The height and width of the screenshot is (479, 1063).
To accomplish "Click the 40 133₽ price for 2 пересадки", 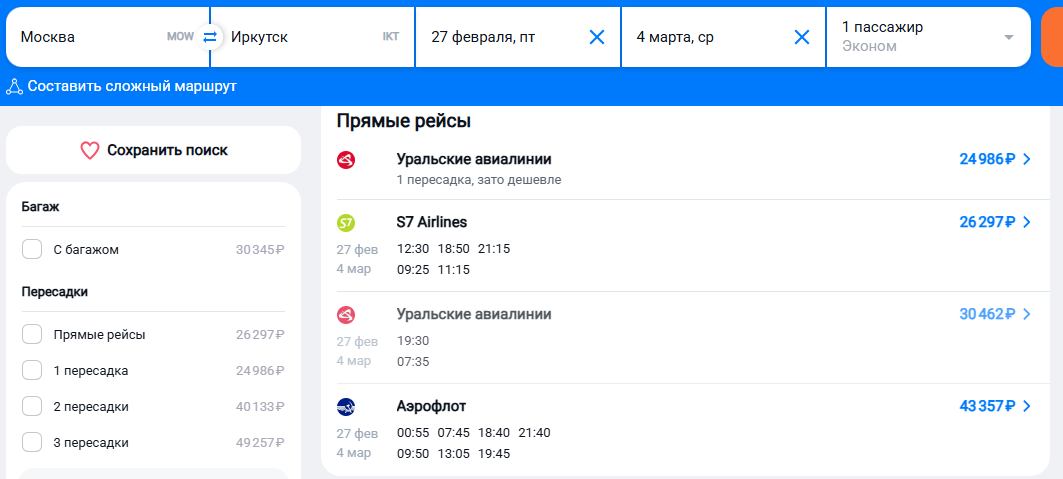I will [260, 407].
